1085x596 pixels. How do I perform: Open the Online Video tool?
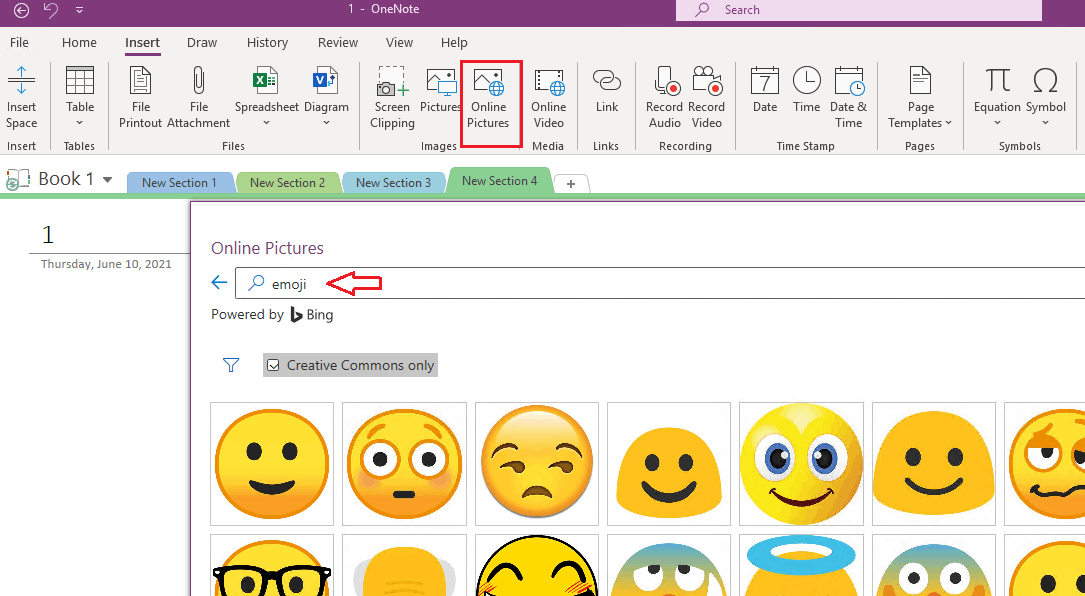tap(548, 96)
